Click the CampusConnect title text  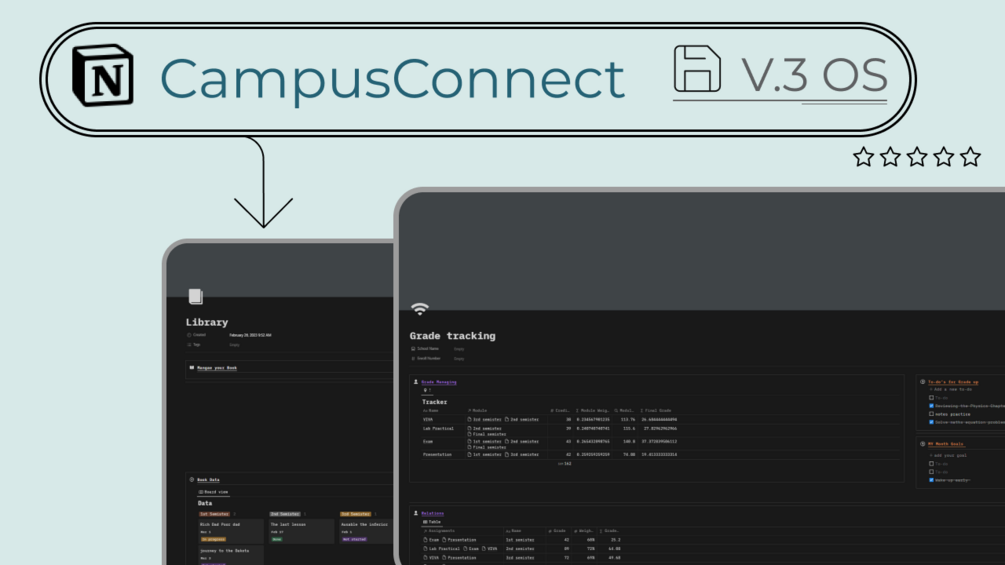392,79
